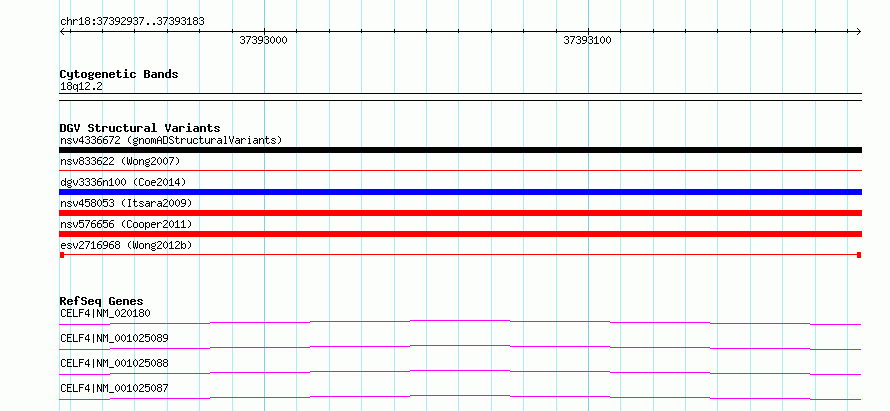This screenshot has height=411, width=890.
Task: Click the nsv4336672 (gnomADStructuralVariants) label
Action: pyautogui.click(x=171, y=140)
